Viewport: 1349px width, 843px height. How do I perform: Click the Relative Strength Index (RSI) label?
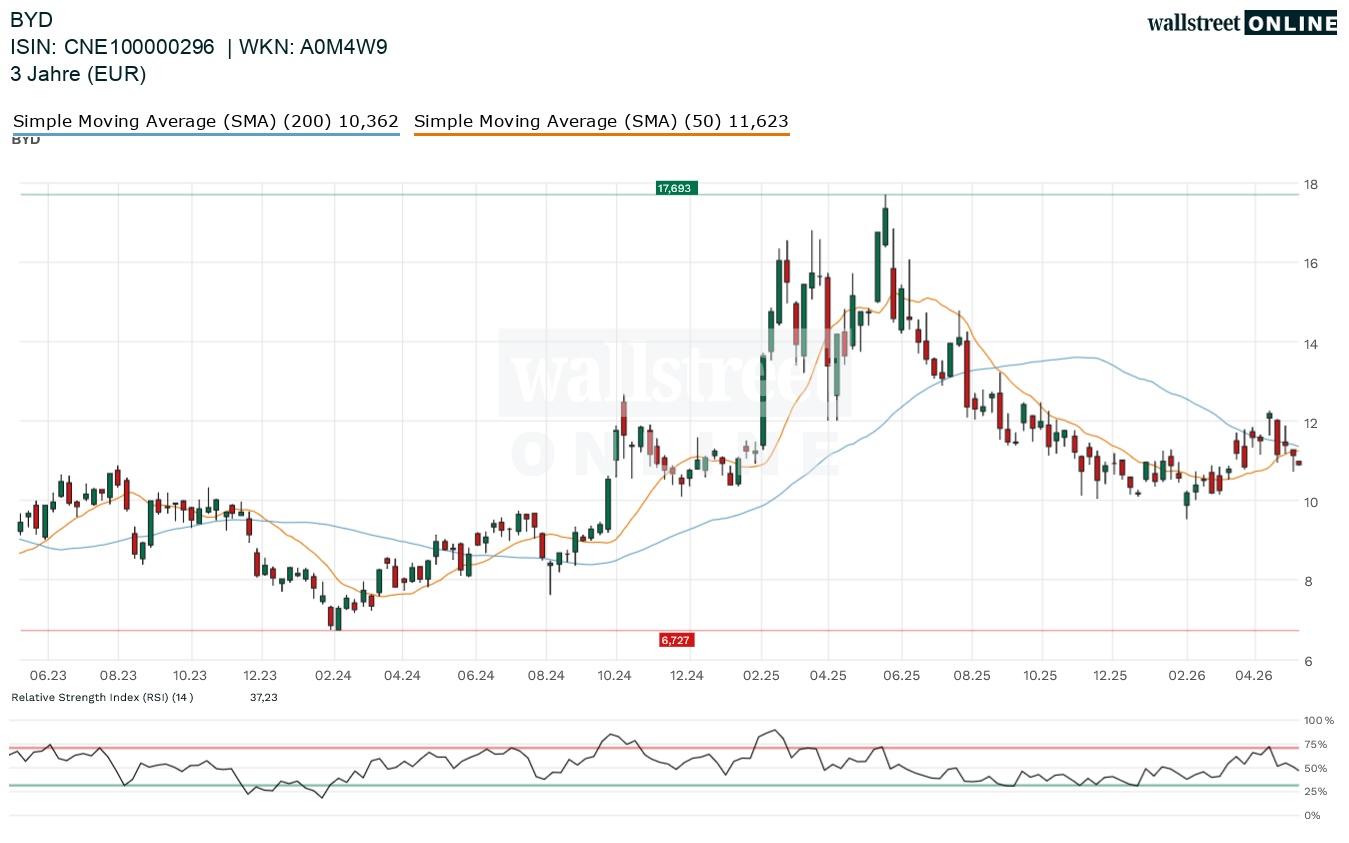[x=102, y=697]
